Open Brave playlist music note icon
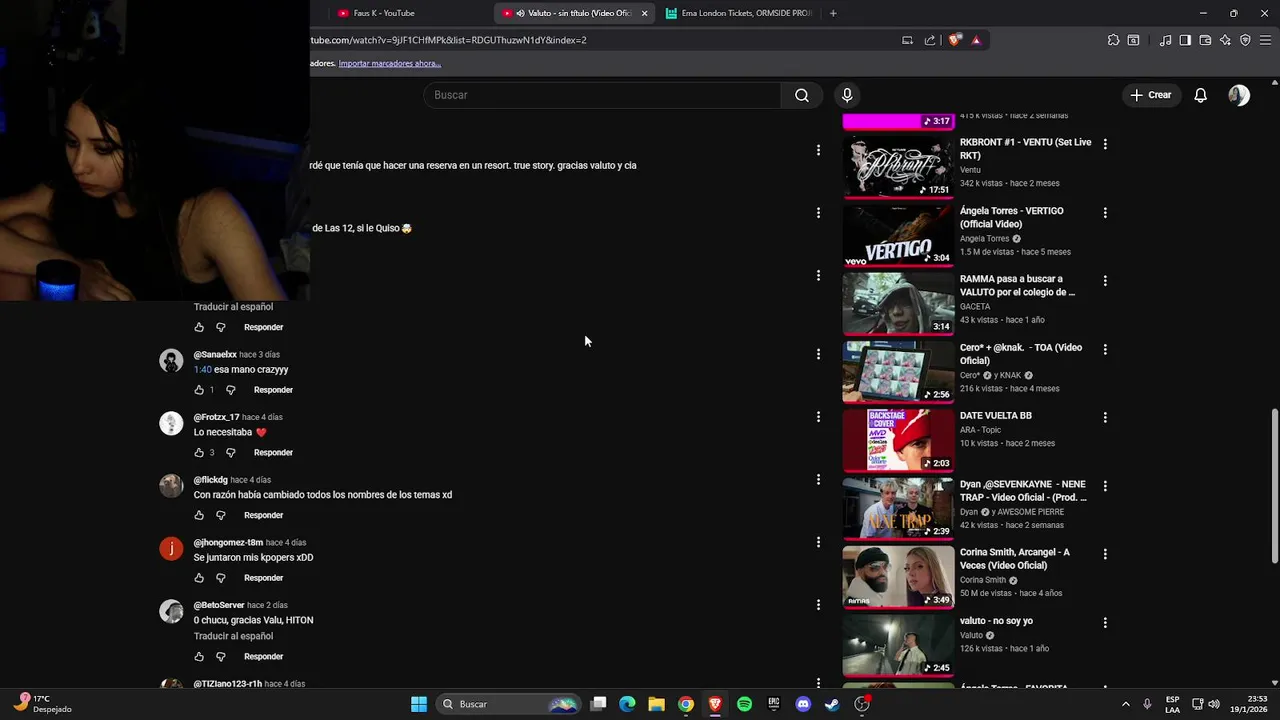This screenshot has height=720, width=1280. tap(1165, 40)
